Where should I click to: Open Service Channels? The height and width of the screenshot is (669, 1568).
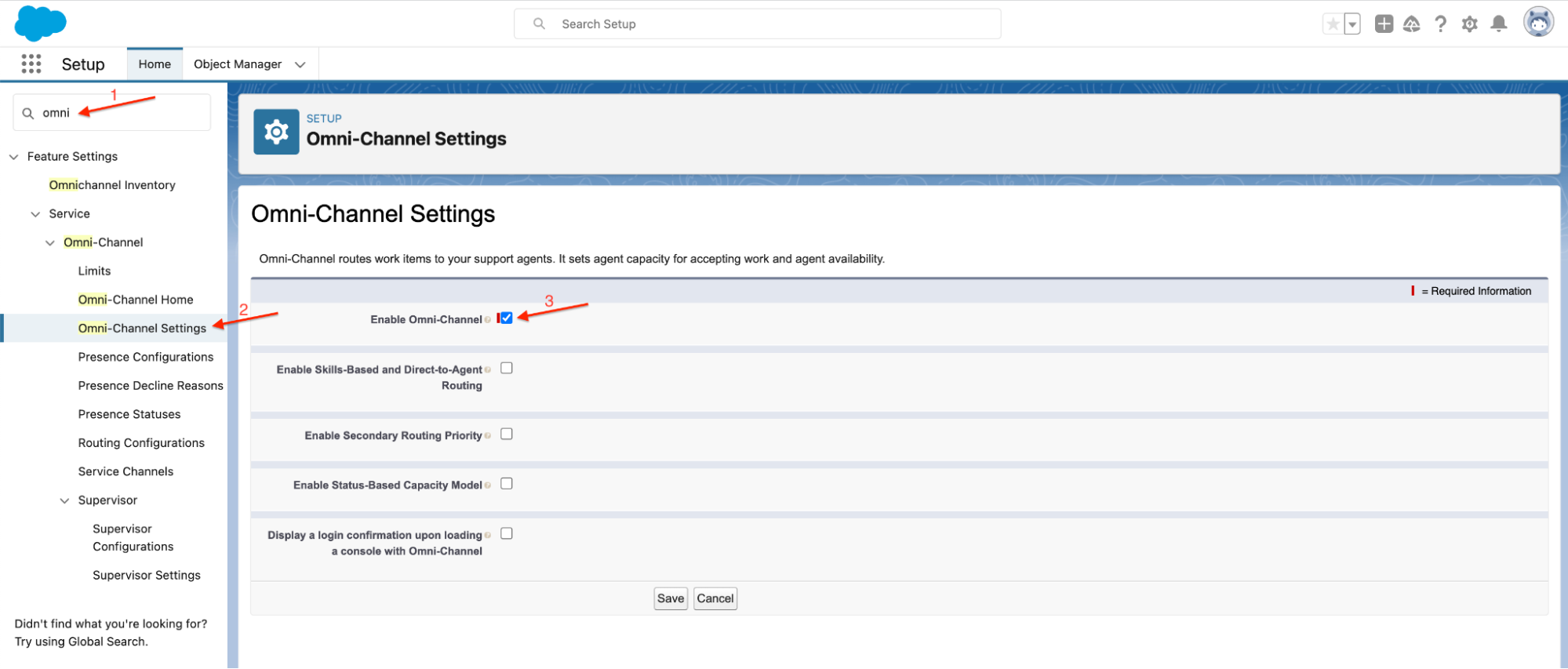click(126, 471)
